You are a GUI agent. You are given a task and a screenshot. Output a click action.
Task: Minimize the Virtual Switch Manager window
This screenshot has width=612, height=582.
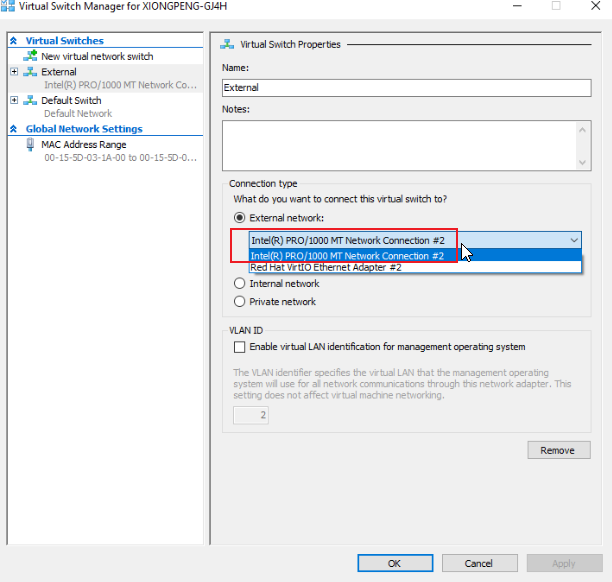(517, 6)
